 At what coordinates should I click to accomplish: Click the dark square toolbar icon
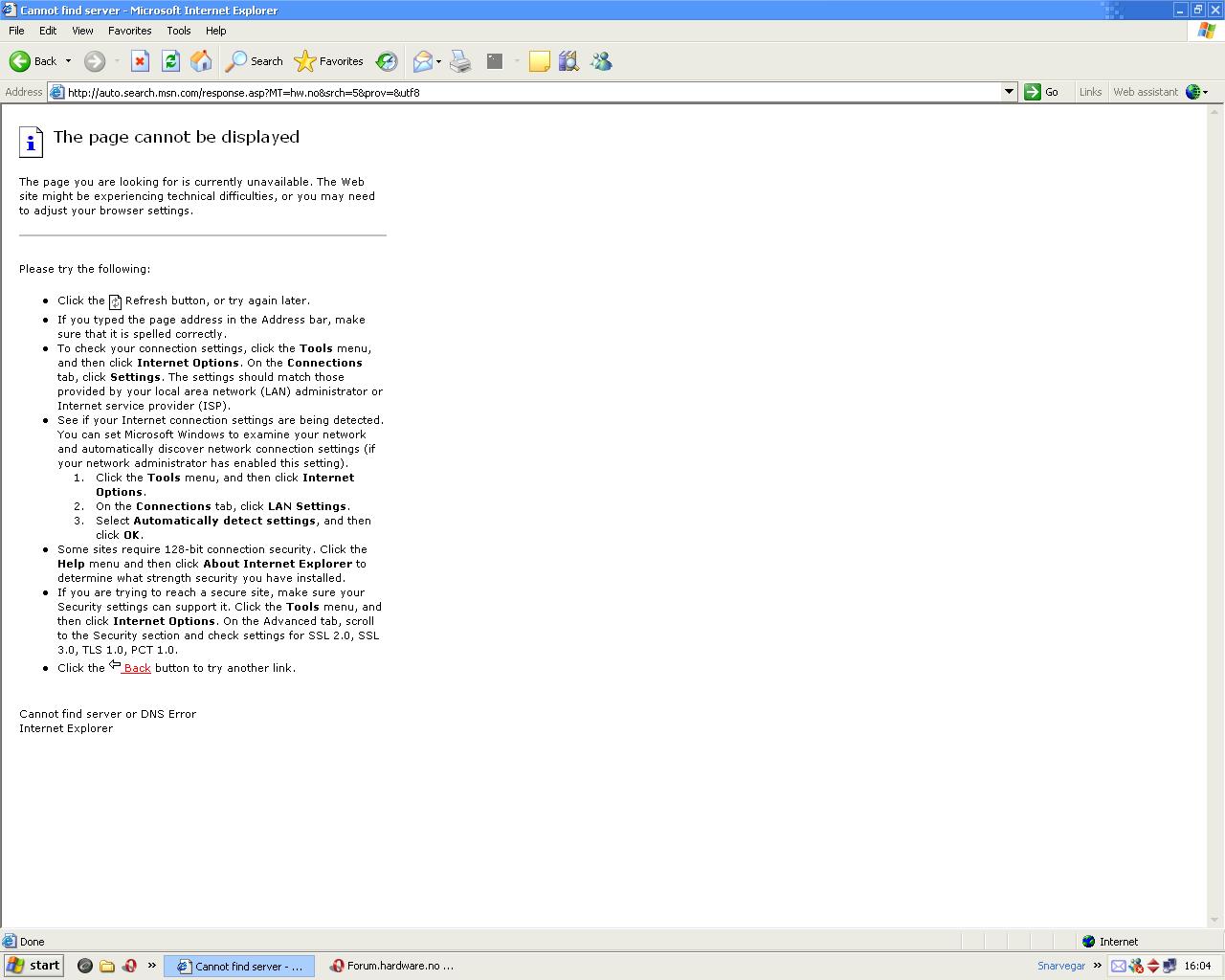tap(494, 61)
